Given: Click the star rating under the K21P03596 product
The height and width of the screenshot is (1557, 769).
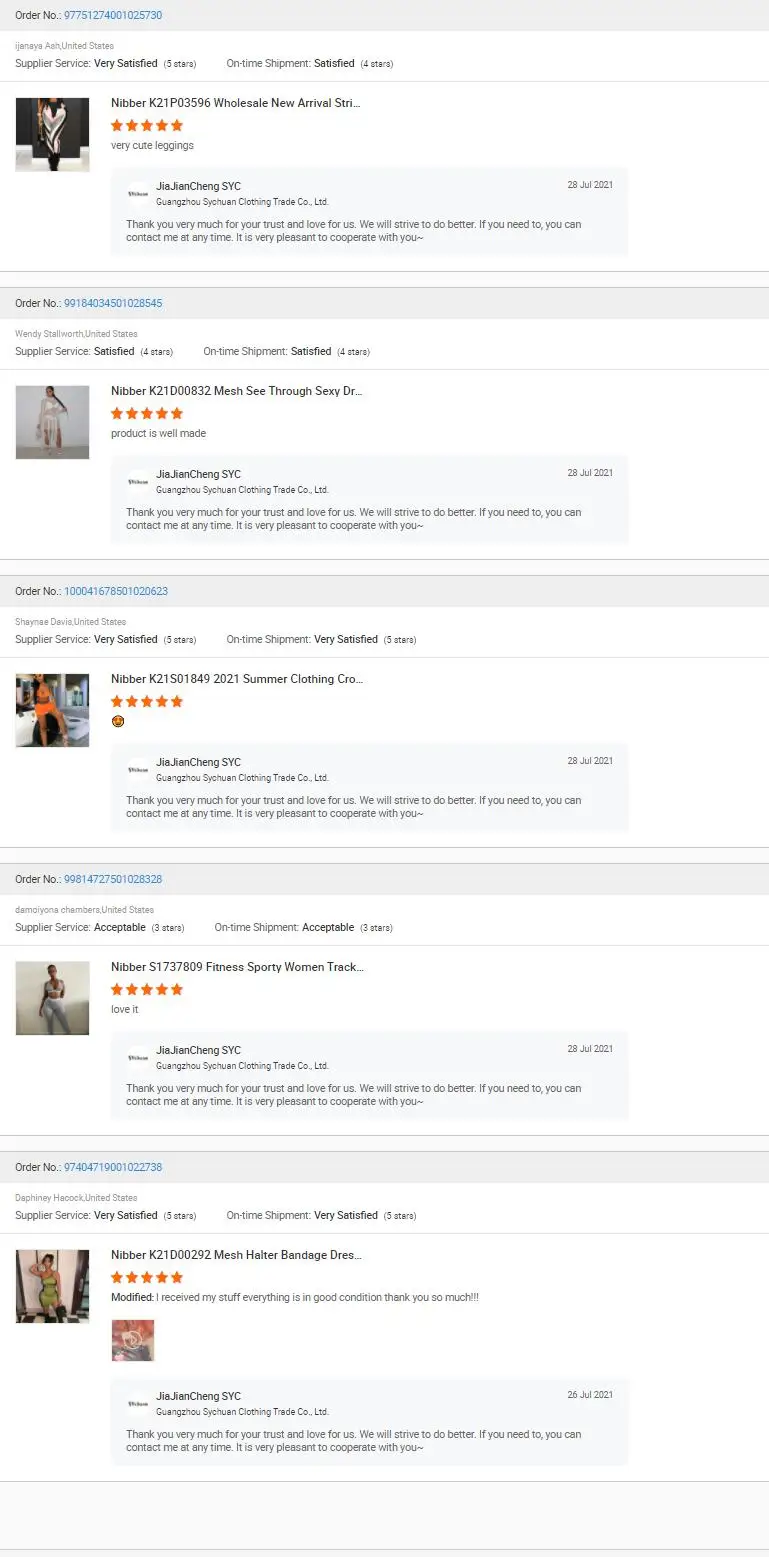Looking at the screenshot, I should (x=147, y=126).
